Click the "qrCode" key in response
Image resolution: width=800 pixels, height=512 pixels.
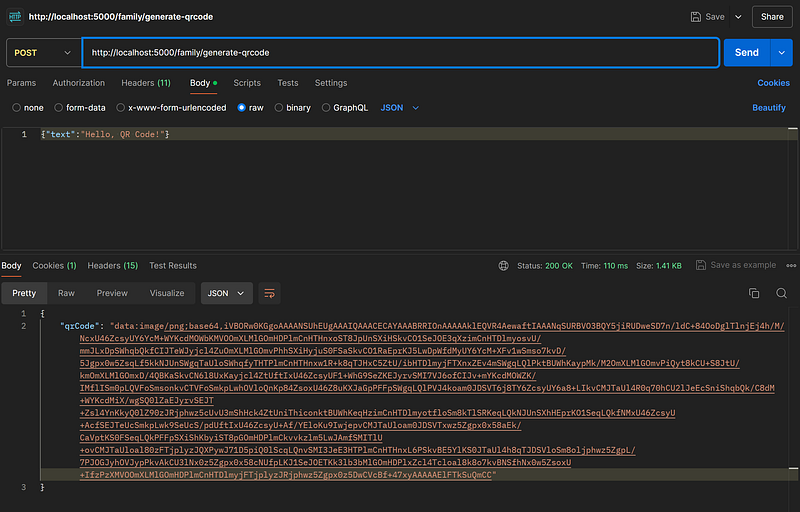click(x=79, y=326)
